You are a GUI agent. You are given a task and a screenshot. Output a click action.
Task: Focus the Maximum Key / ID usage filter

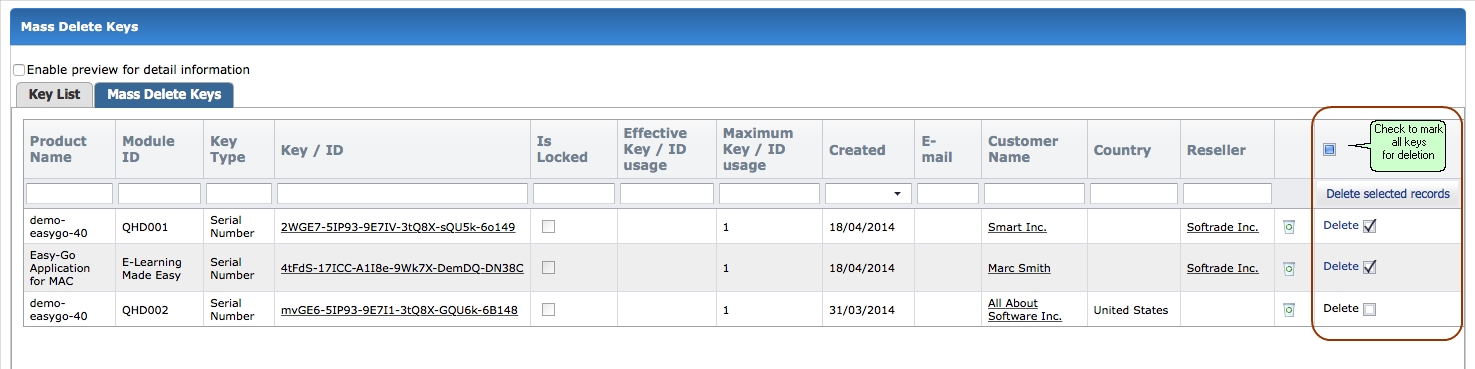pyautogui.click(x=769, y=193)
